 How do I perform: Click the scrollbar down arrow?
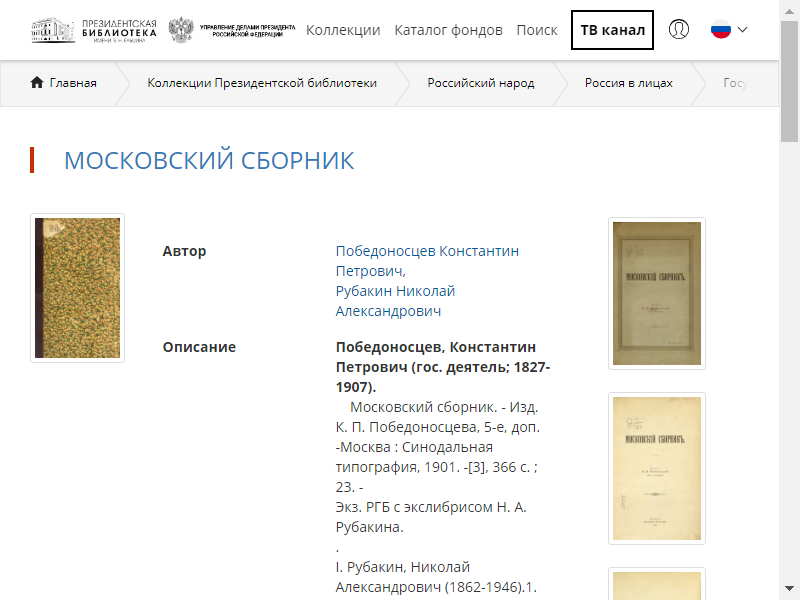[x=789, y=588]
